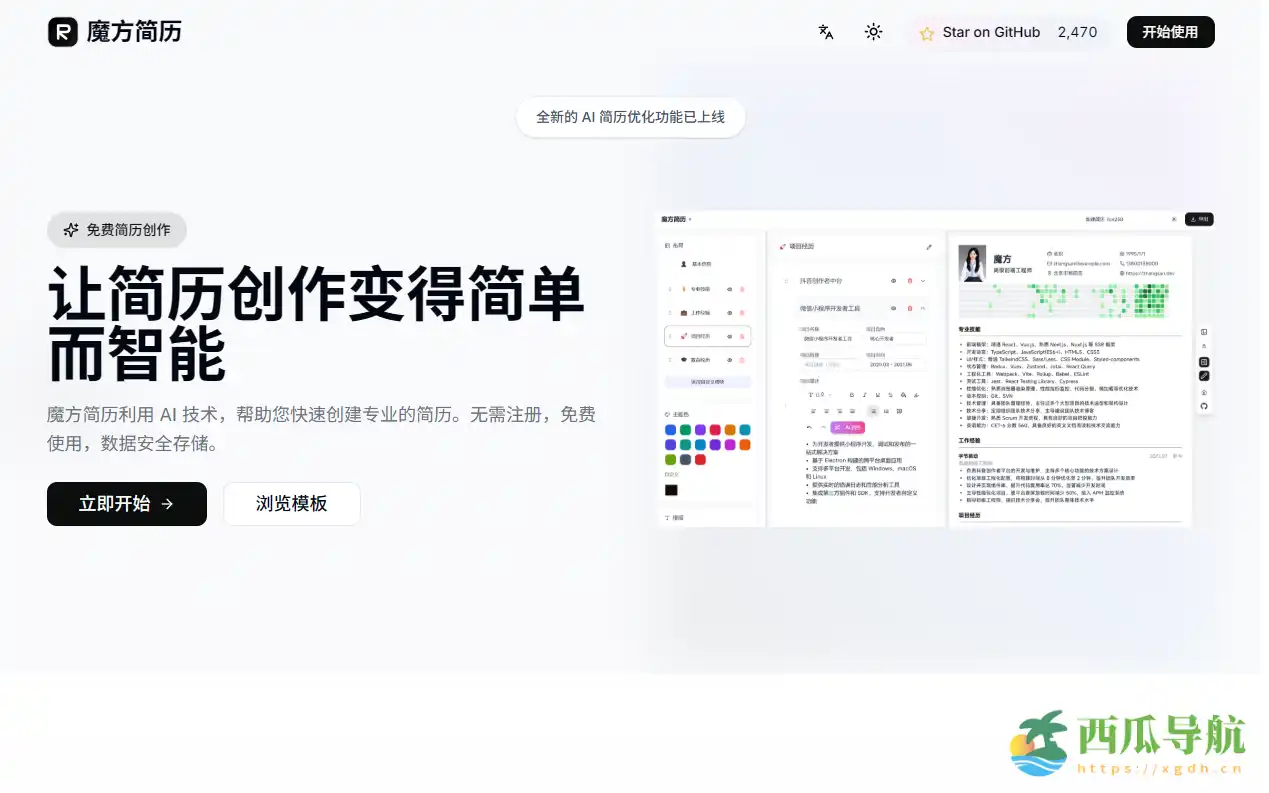Image resolution: width=1269 pixels, height=793 pixels.
Task: Click the 立即开始 button
Action: [x=126, y=503]
